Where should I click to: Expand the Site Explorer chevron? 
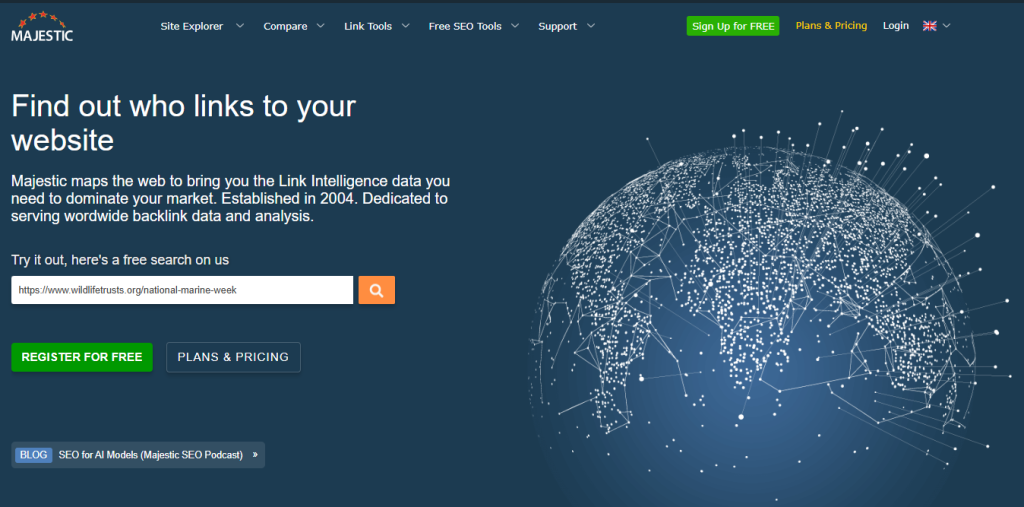(x=240, y=26)
